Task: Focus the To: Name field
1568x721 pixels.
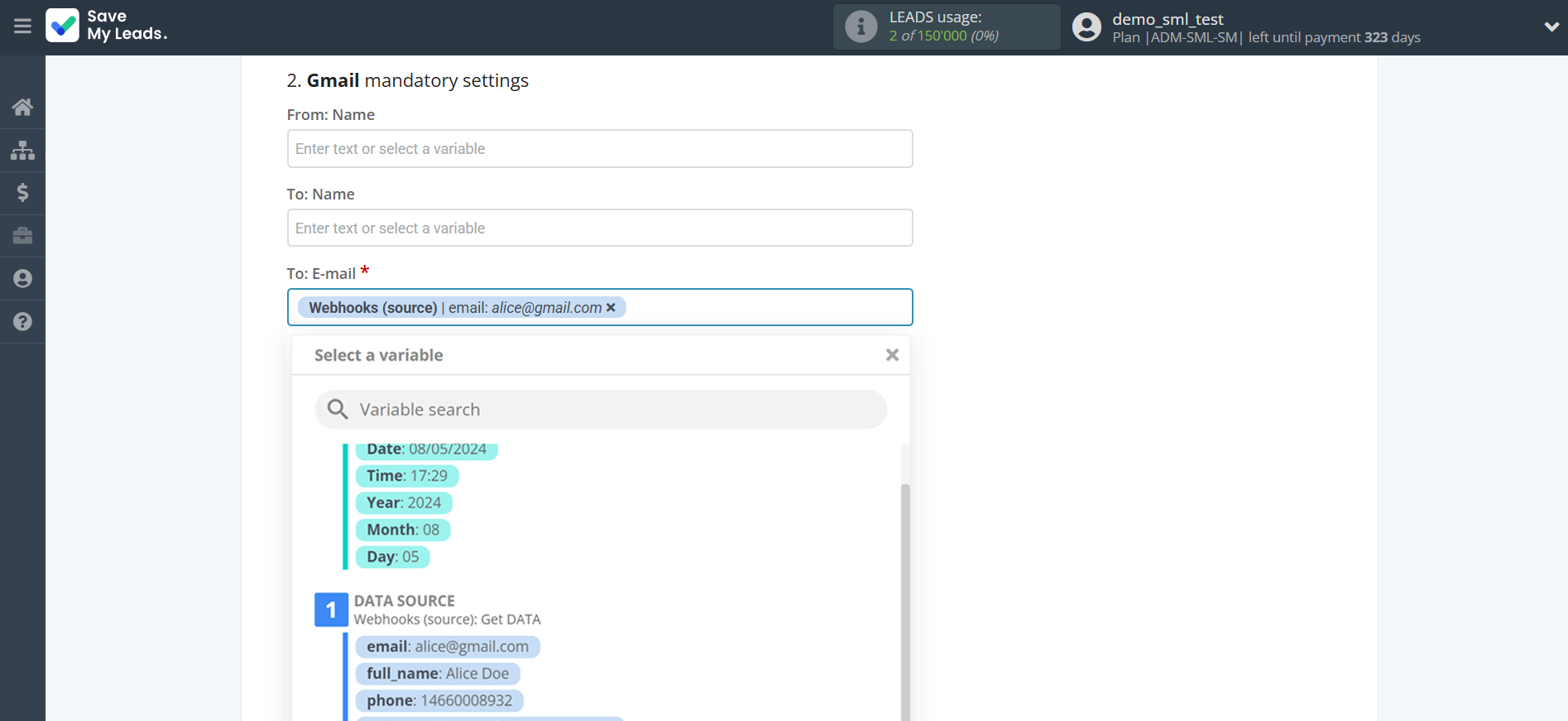Action: pyautogui.click(x=600, y=228)
